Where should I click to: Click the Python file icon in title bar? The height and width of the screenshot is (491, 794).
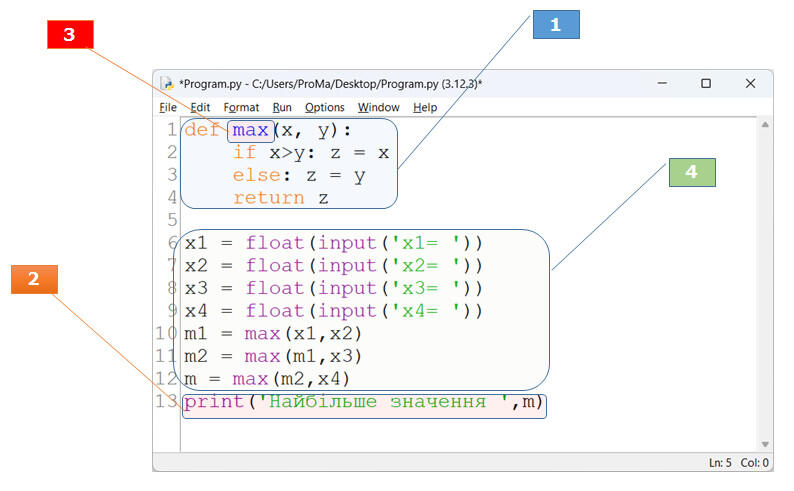coord(167,84)
